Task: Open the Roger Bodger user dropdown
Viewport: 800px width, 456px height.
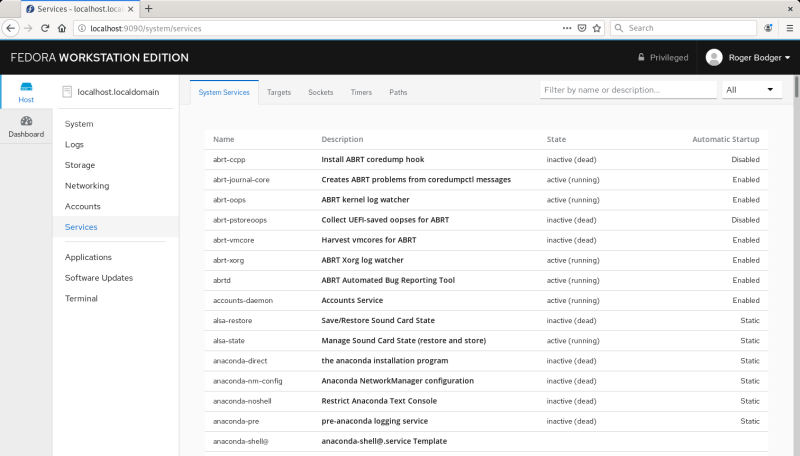Action: (748, 58)
